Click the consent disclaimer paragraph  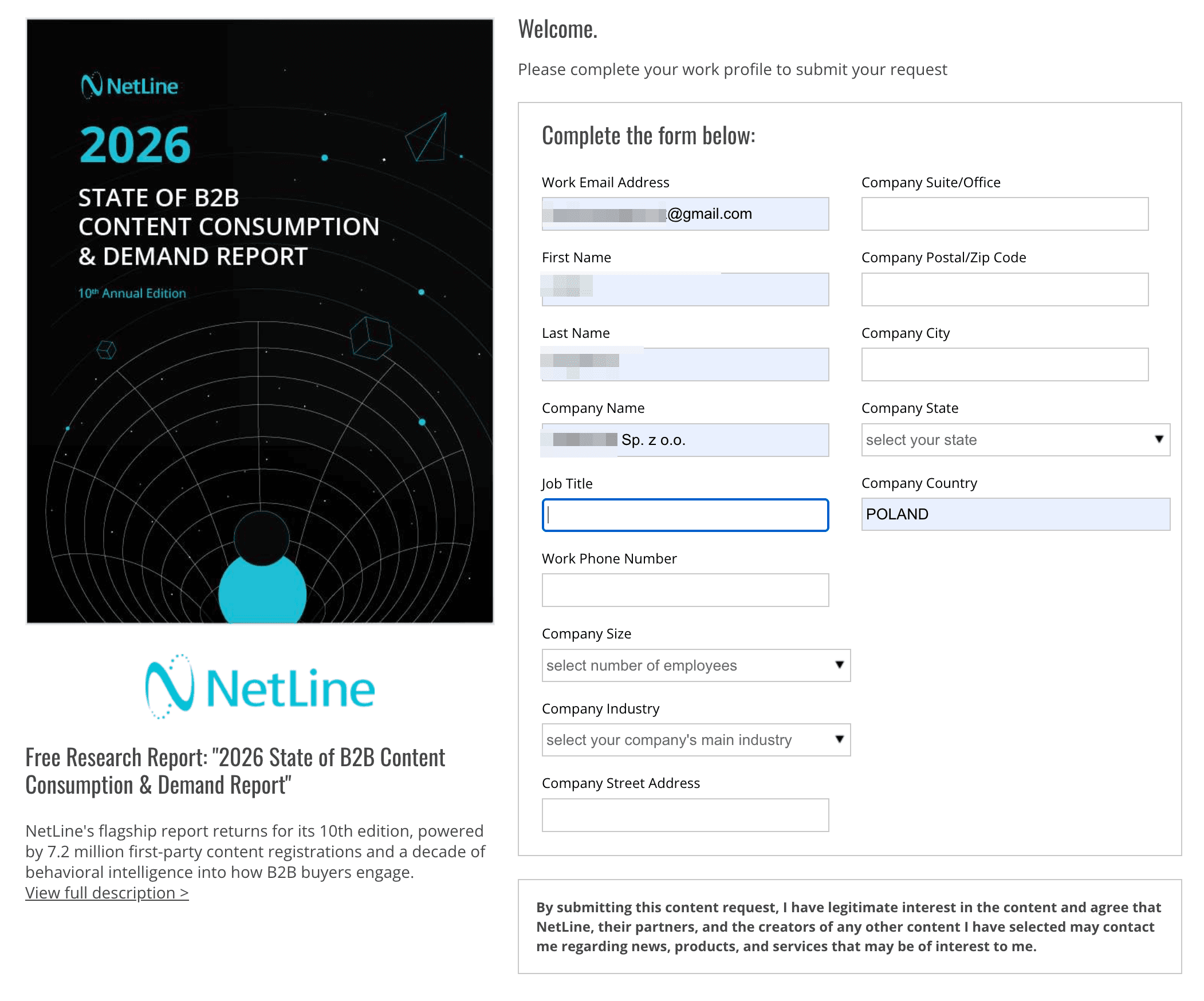tap(848, 927)
